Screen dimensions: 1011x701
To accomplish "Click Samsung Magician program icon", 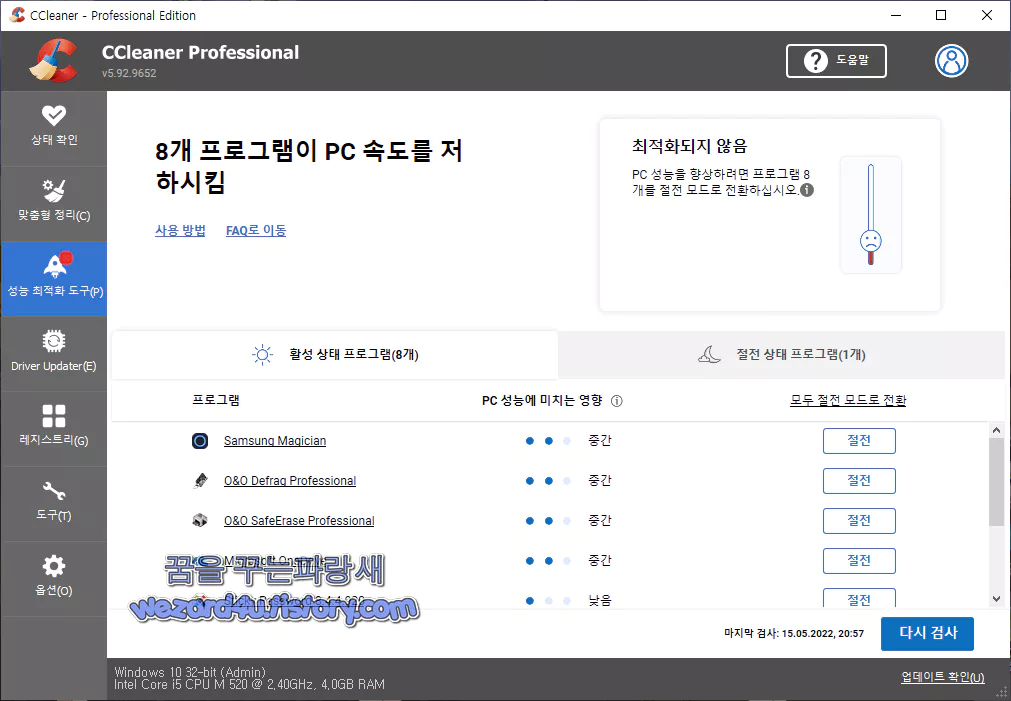I will 200,441.
